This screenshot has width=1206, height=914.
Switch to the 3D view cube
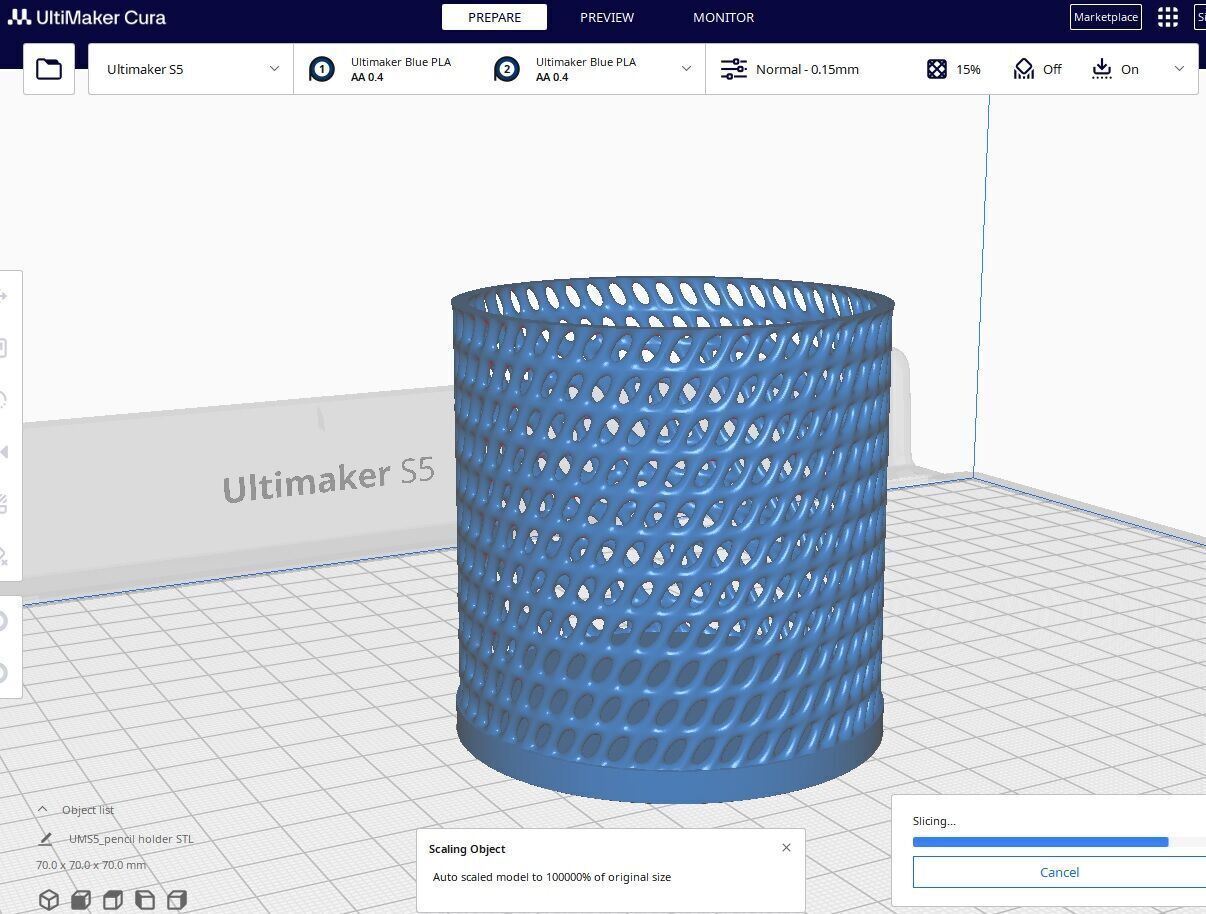(x=49, y=900)
